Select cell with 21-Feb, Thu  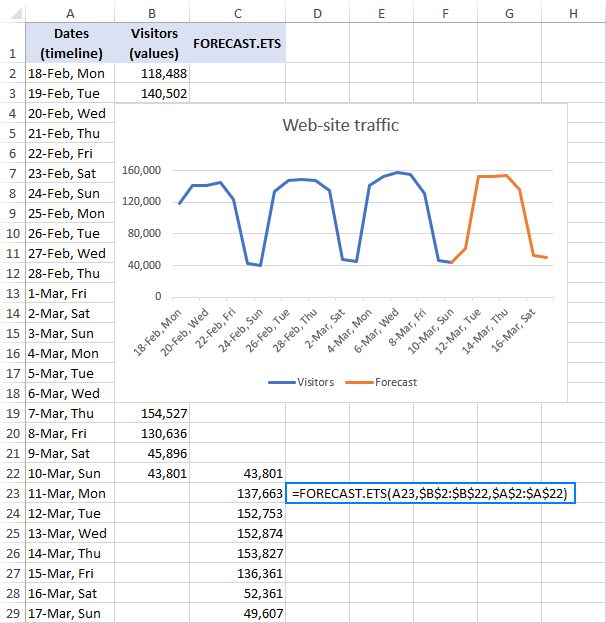[x=70, y=133]
